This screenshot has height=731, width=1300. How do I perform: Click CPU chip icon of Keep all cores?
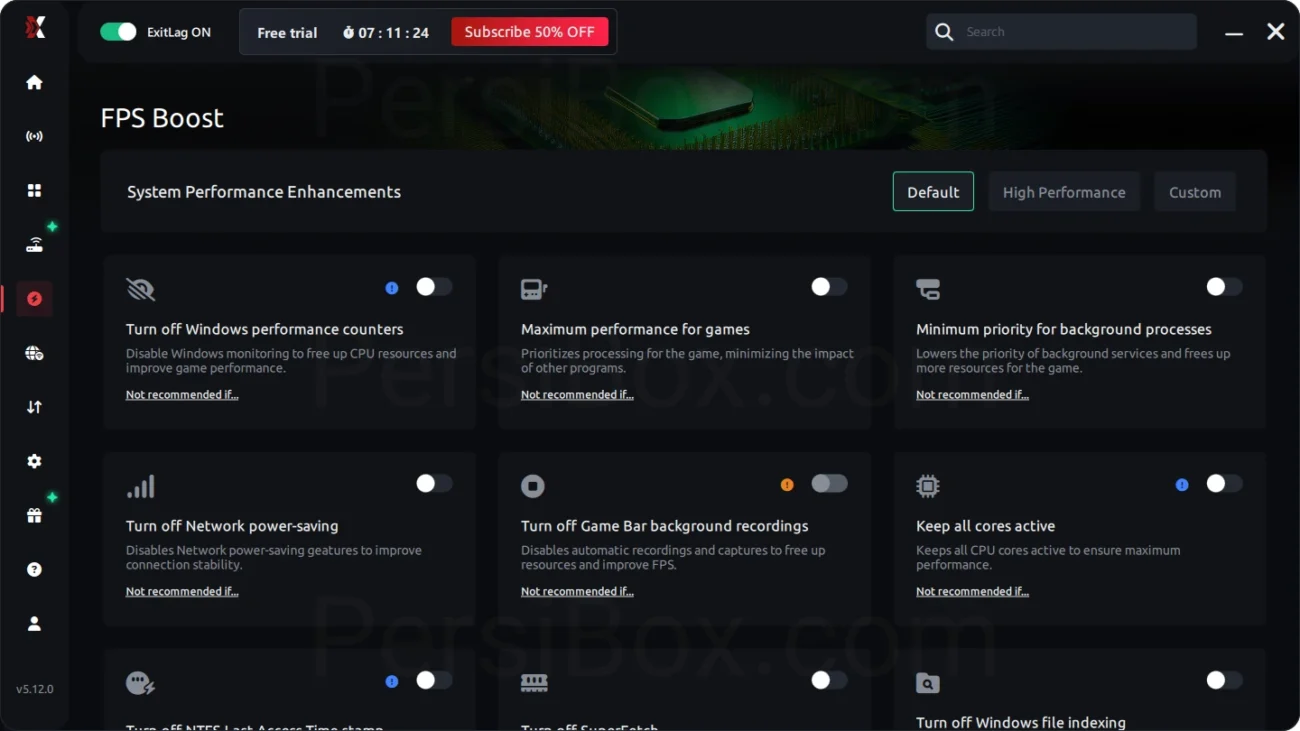[928, 487]
